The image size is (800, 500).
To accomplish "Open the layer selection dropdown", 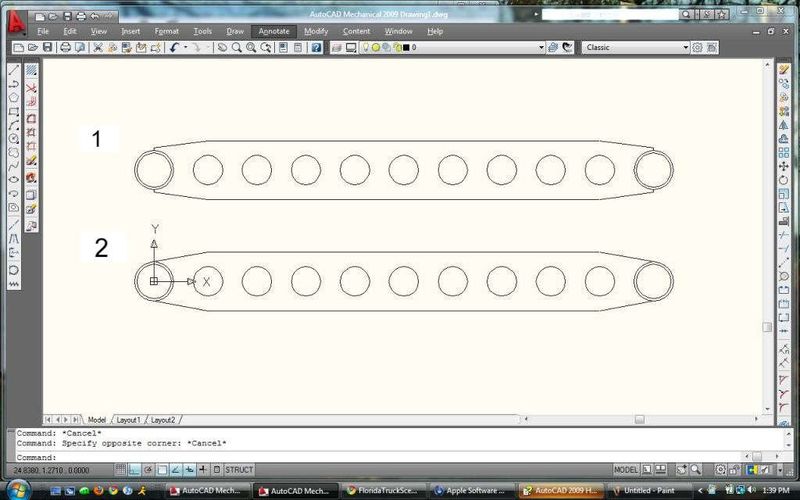I will (540, 47).
